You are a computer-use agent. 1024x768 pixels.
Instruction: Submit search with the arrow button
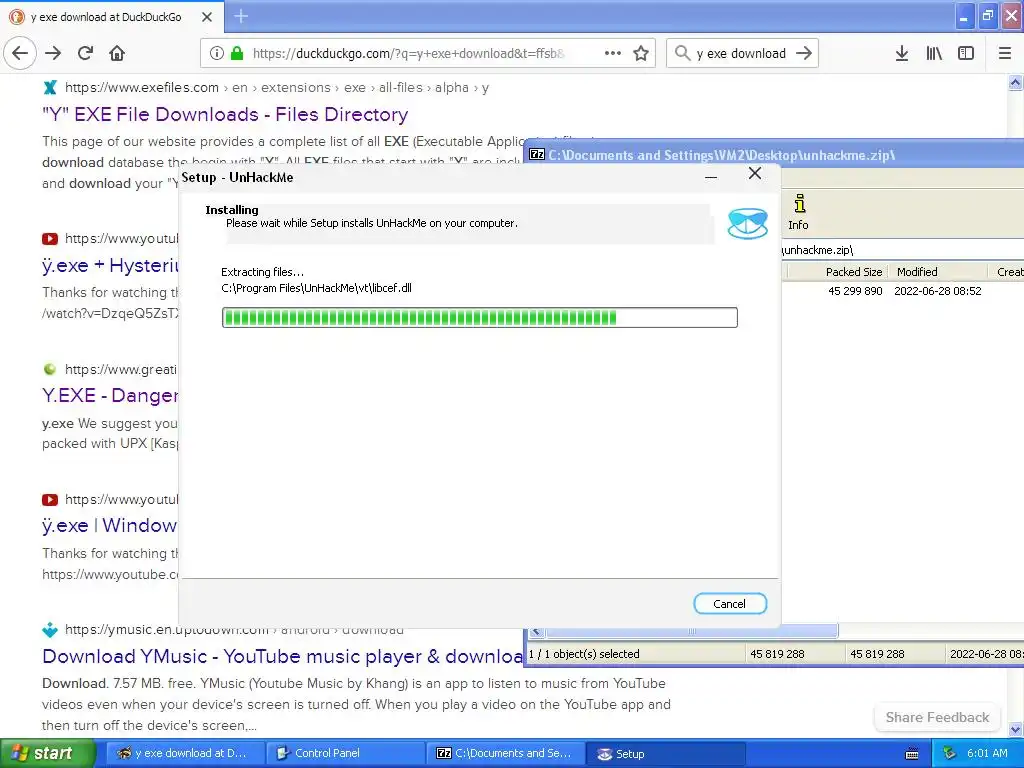[804, 53]
